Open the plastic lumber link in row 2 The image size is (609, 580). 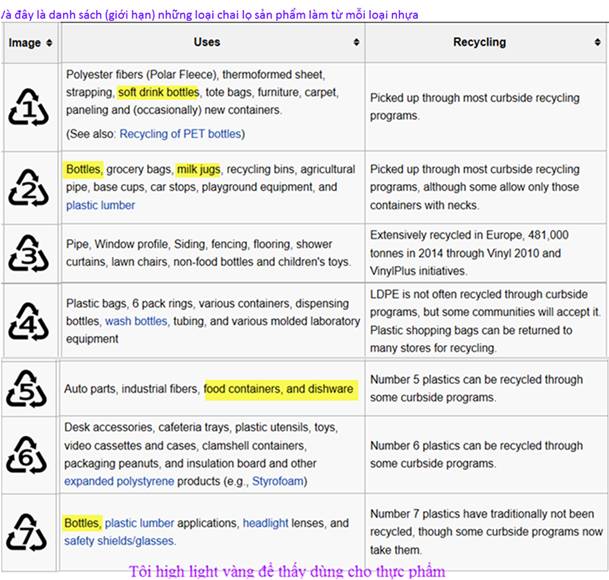tap(100, 205)
